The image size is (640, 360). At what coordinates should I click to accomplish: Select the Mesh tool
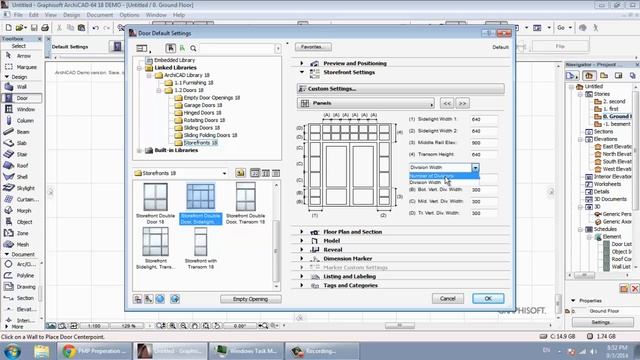click(x=22, y=244)
